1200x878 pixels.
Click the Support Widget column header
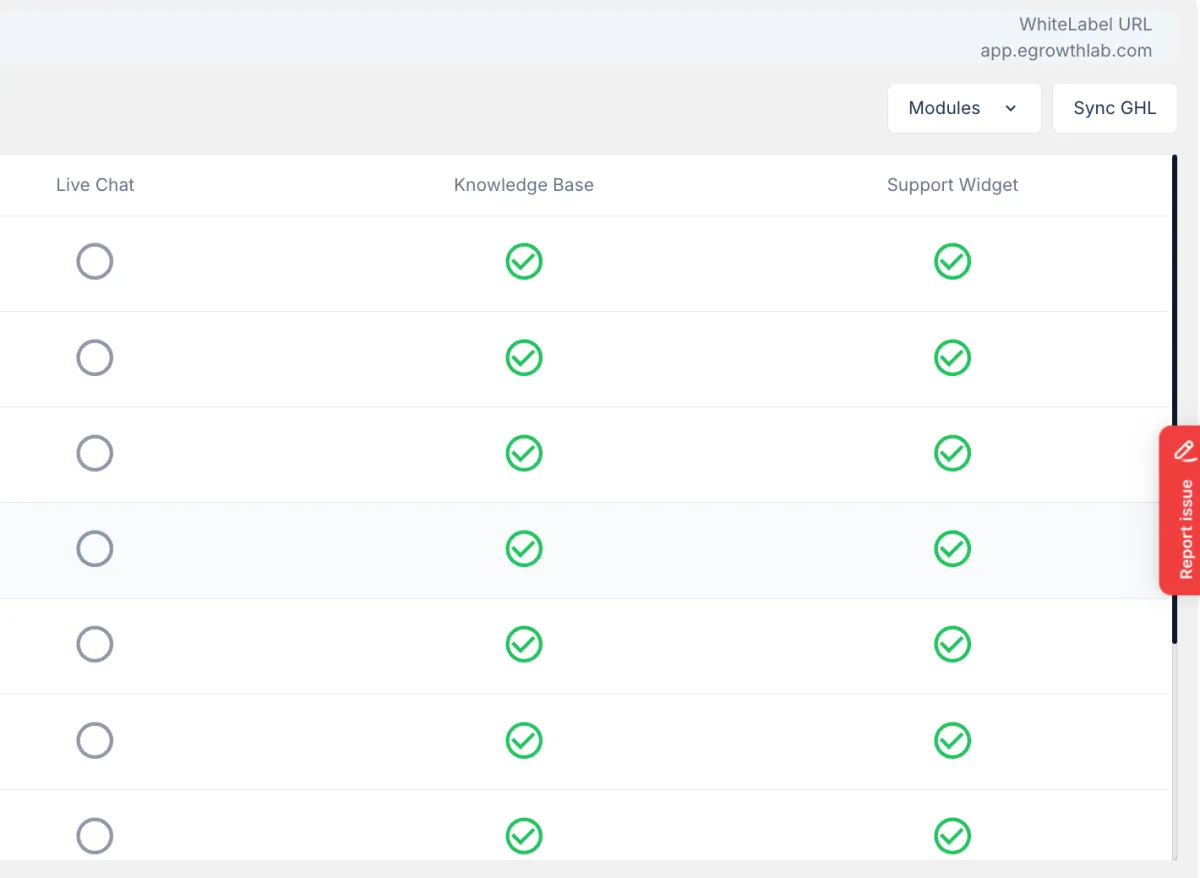tap(953, 185)
